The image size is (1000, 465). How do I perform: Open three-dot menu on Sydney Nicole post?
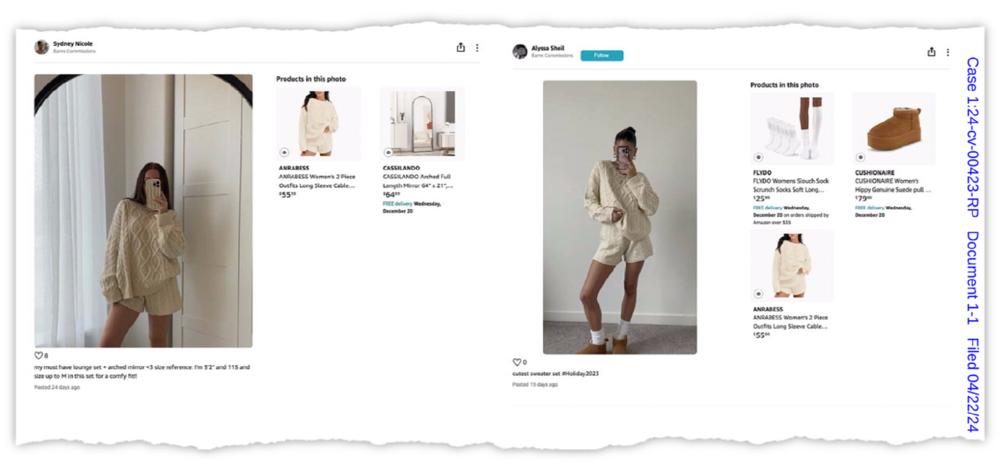click(x=477, y=48)
